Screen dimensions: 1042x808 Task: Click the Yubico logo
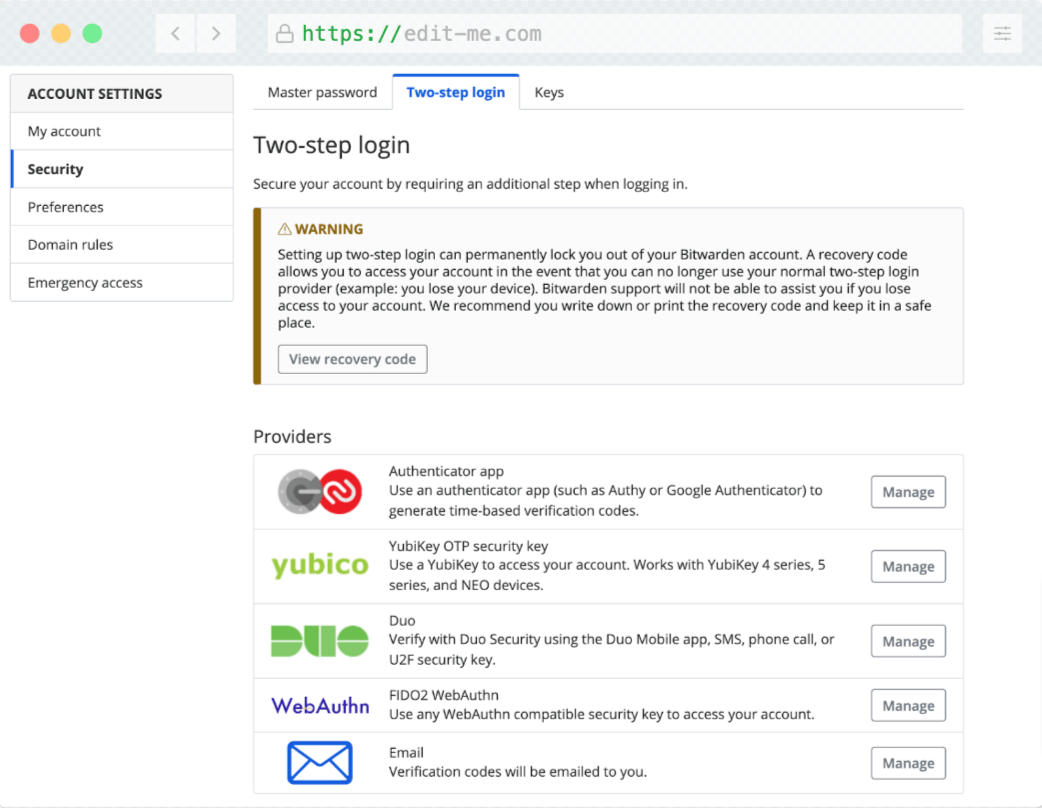(x=320, y=566)
